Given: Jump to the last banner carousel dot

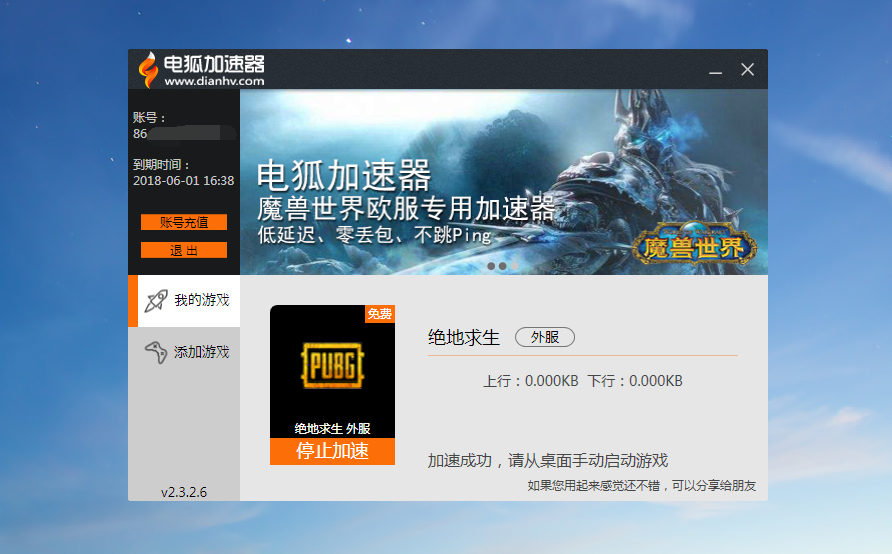Looking at the screenshot, I should pos(515,267).
